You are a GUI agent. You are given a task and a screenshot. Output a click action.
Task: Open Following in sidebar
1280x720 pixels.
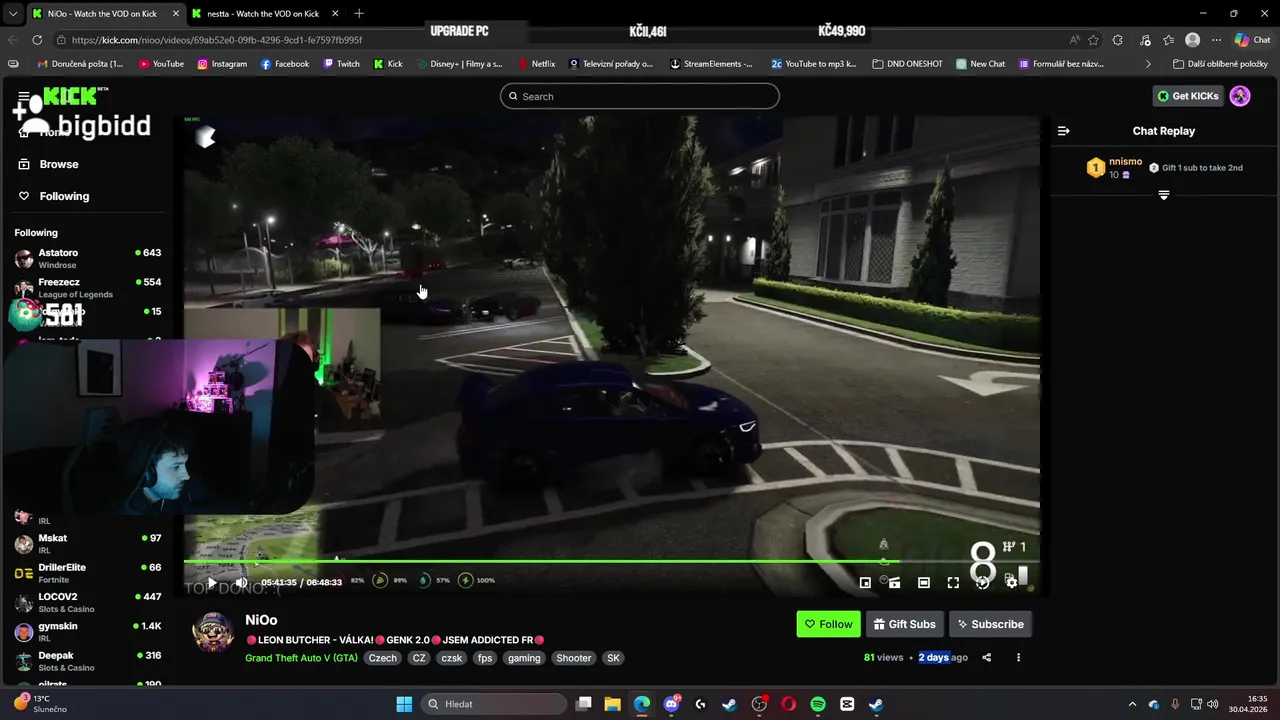(x=64, y=196)
